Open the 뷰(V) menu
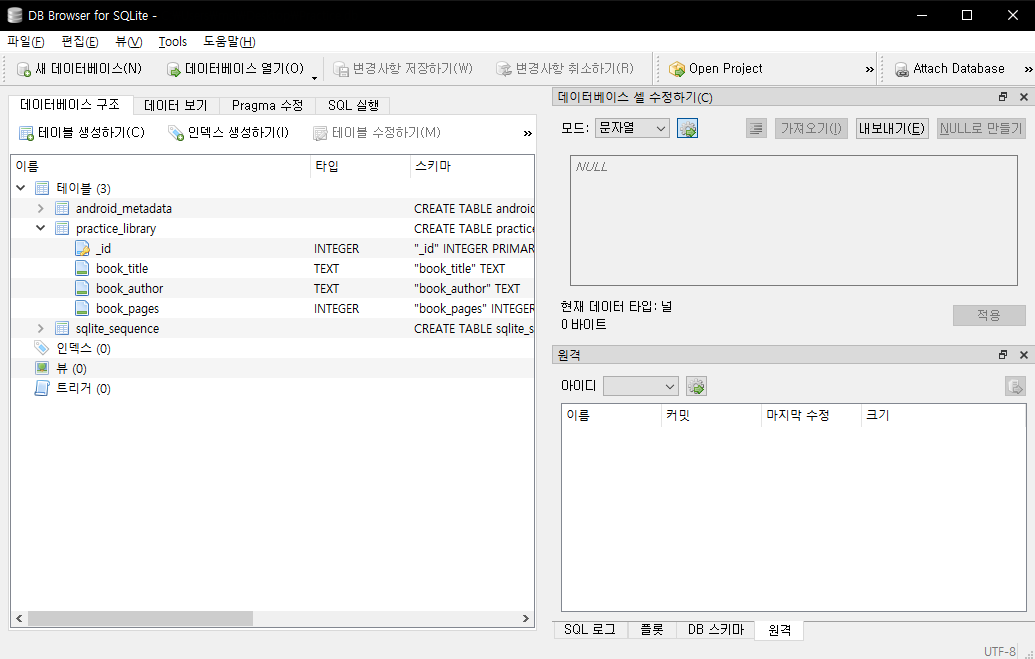Viewport: 1035px width, 659px height. pyautogui.click(x=128, y=42)
